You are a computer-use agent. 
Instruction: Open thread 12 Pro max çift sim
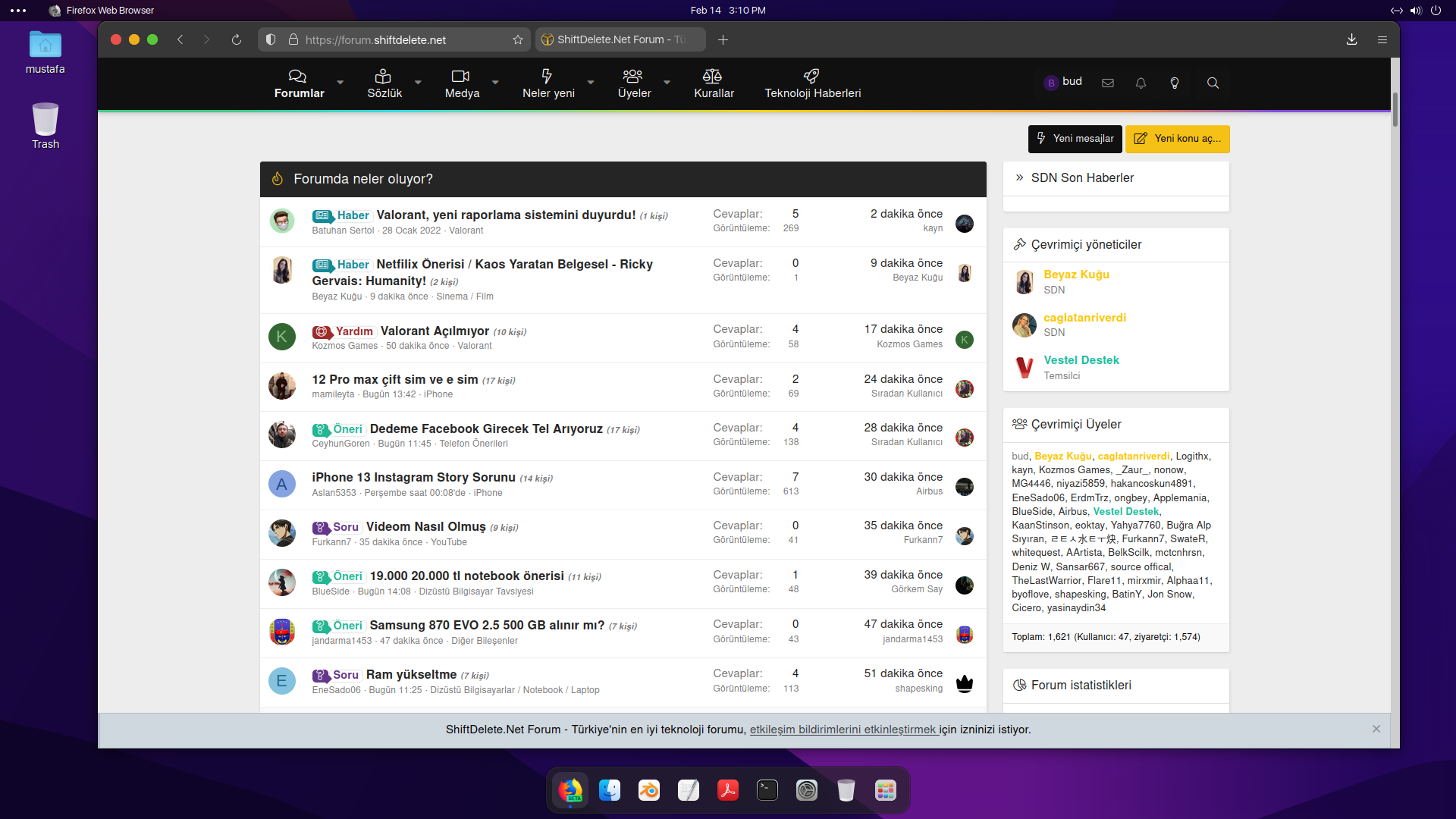point(395,379)
